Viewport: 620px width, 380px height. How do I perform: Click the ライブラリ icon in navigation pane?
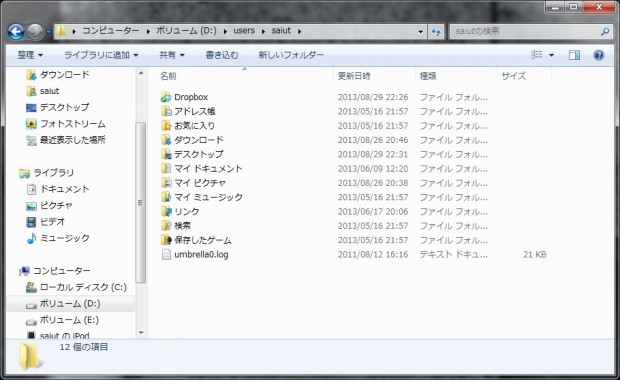(24, 173)
